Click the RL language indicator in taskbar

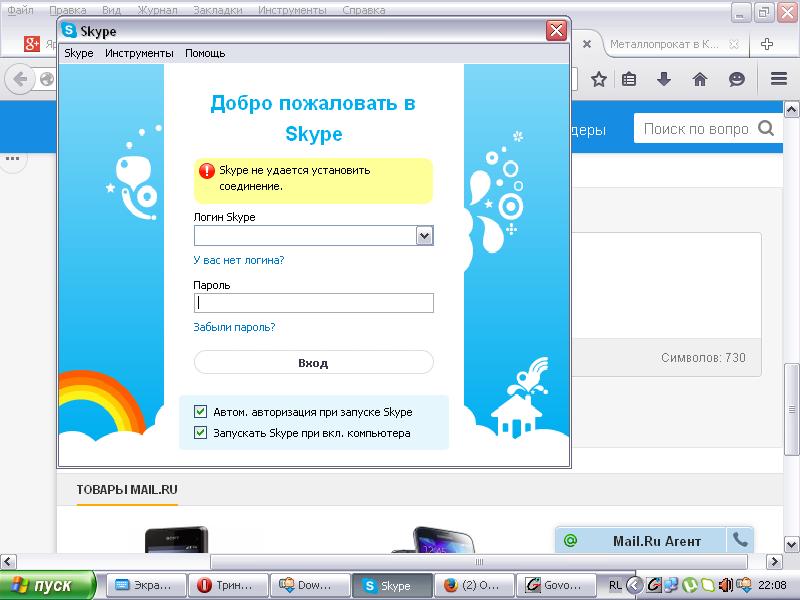point(615,585)
